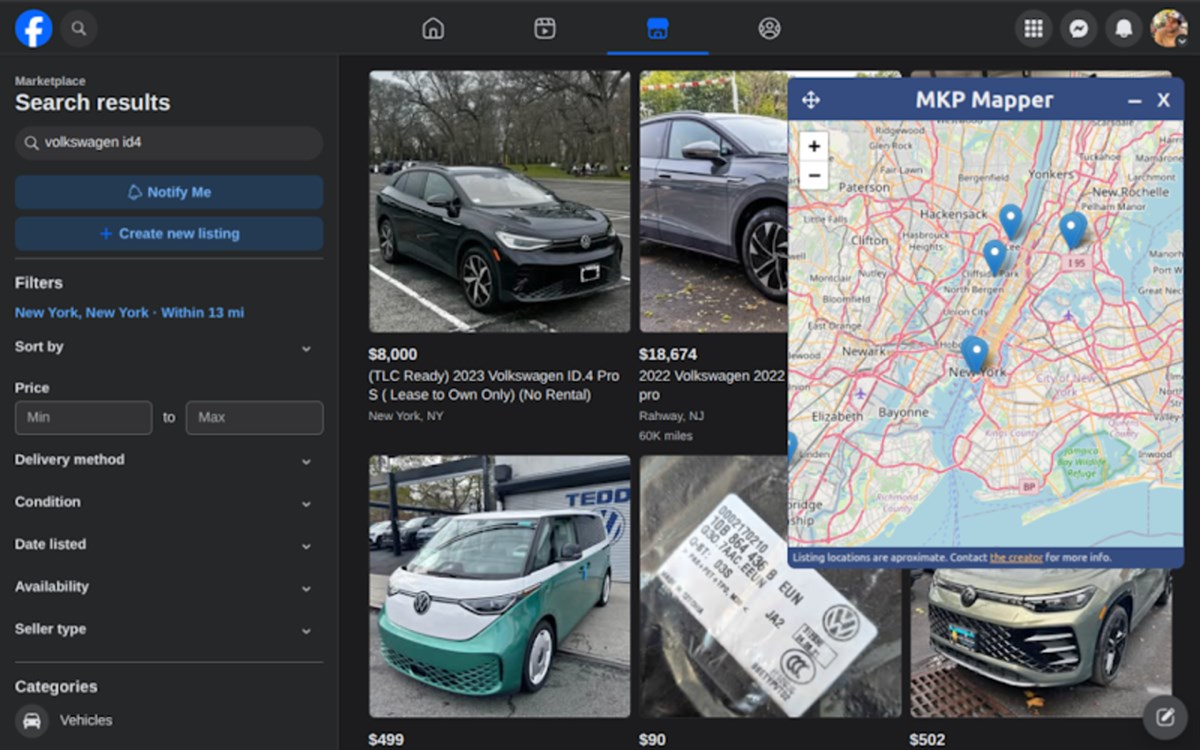Click Create new listing button
This screenshot has height=750, width=1200.
point(169,234)
